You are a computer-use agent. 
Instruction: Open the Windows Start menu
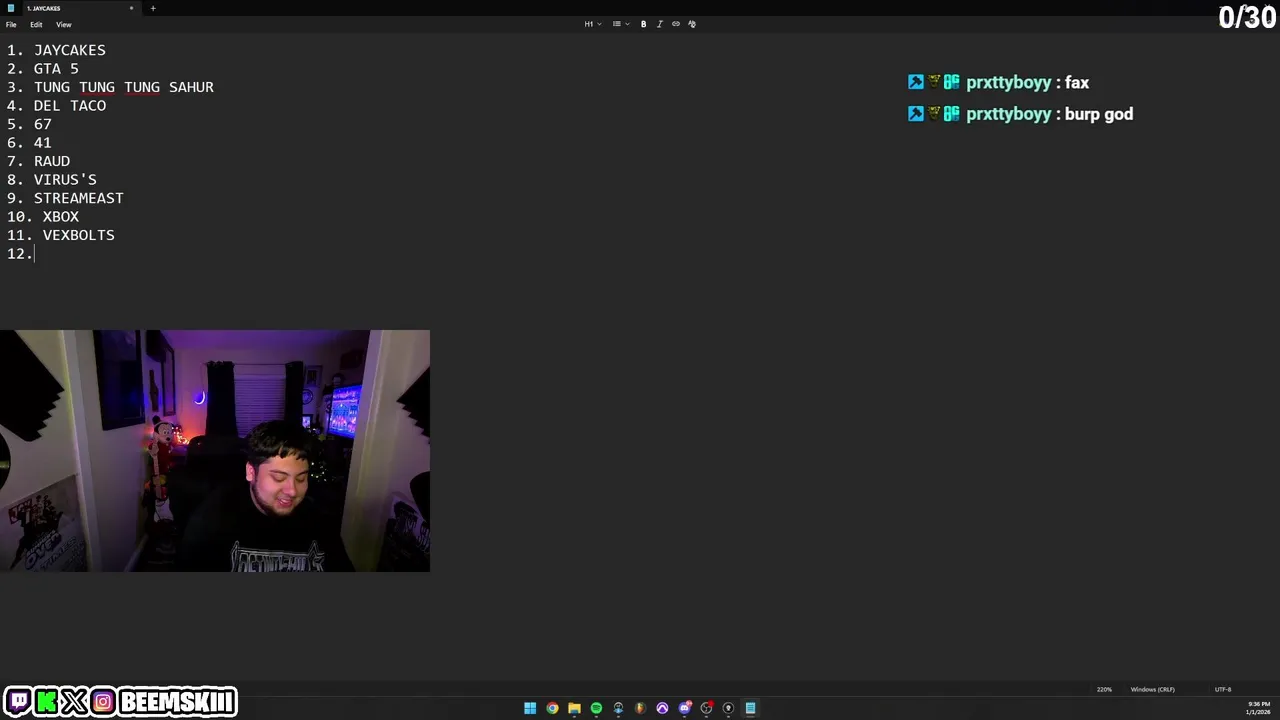click(x=530, y=708)
